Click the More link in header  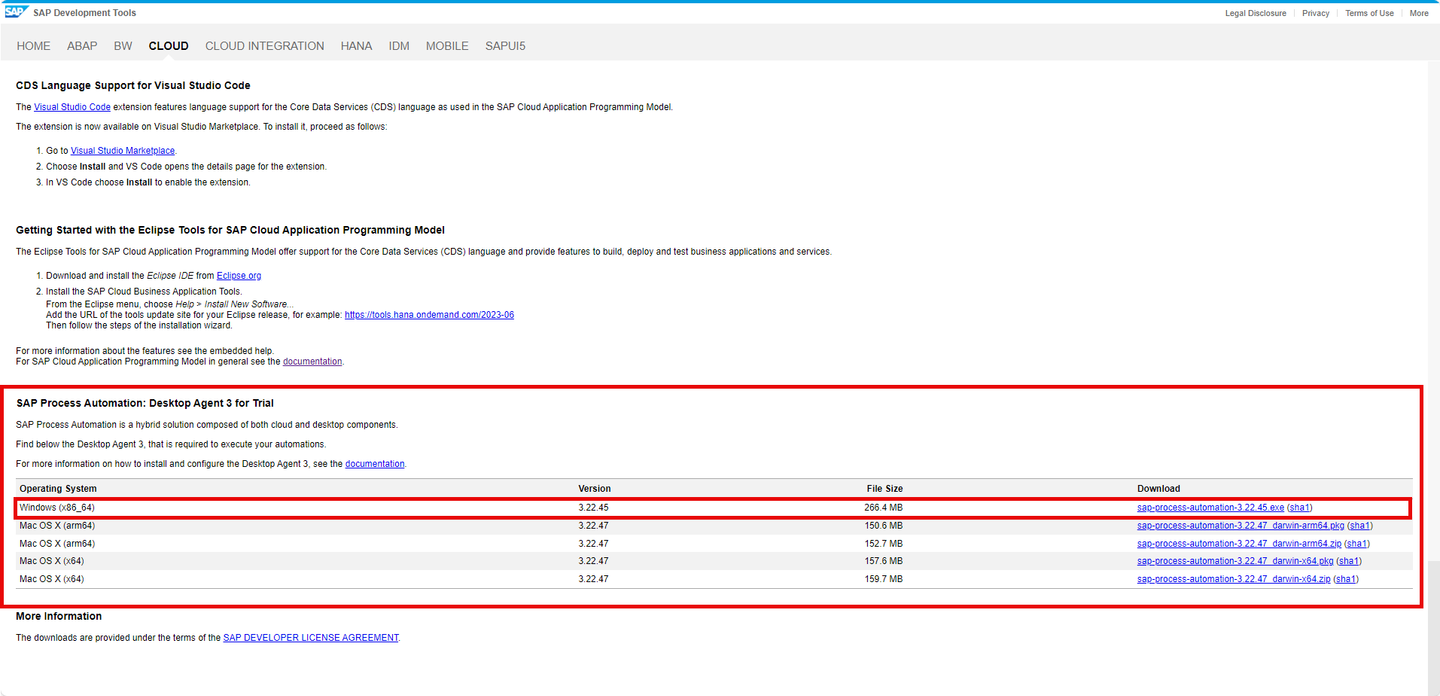click(x=1419, y=13)
